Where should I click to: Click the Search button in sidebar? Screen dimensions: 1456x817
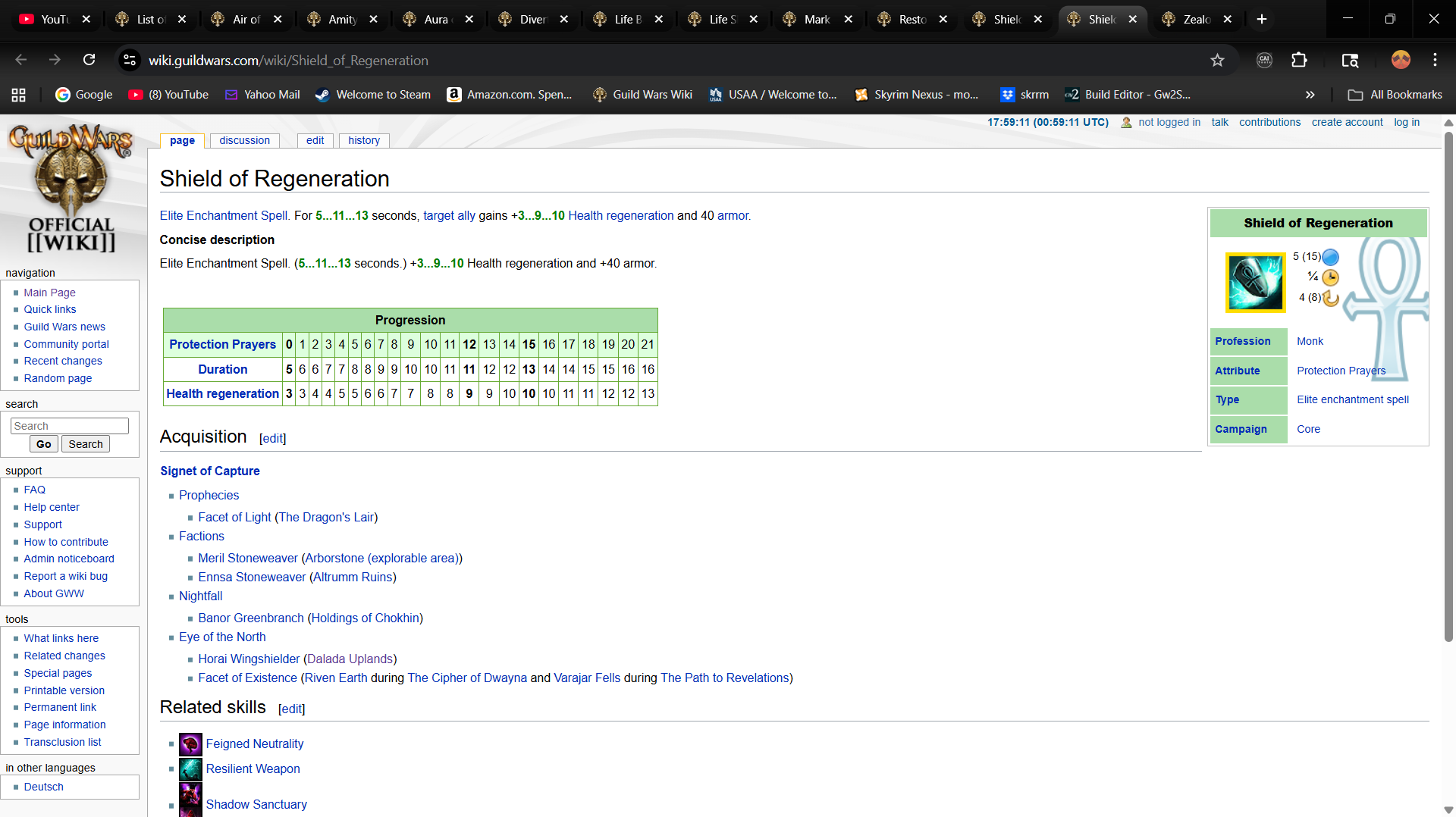pos(86,444)
